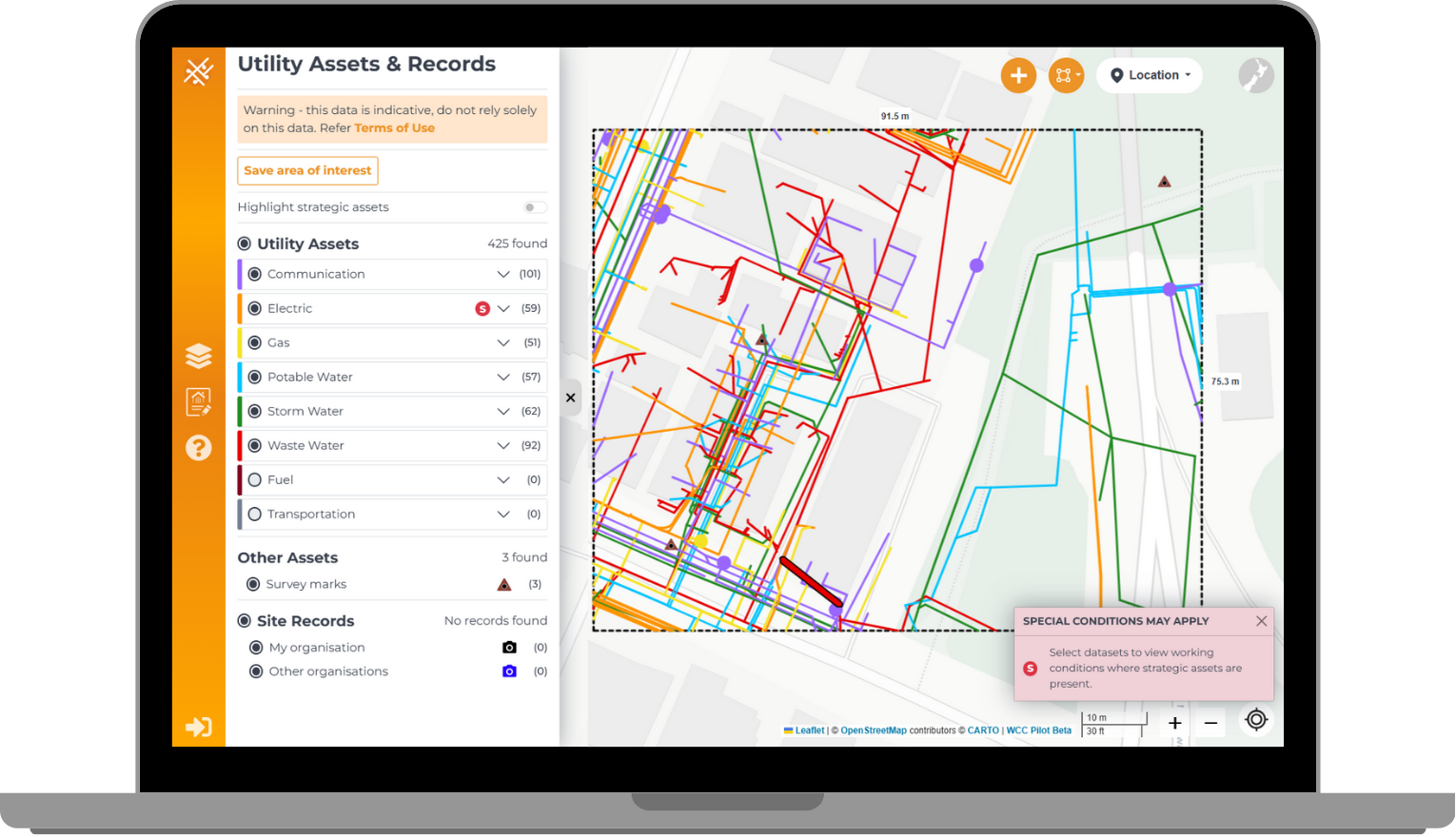The width and height of the screenshot is (1456, 837).
Task: Open the Terms of Use link
Action: point(394,128)
